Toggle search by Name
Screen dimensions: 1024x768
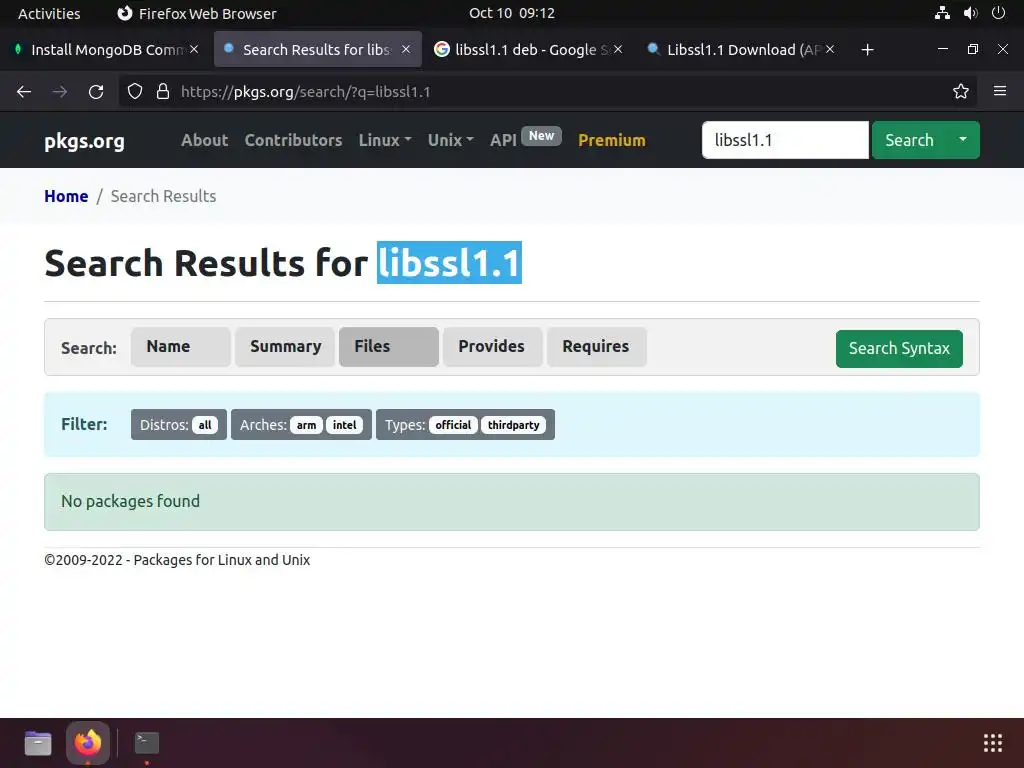[180, 347]
